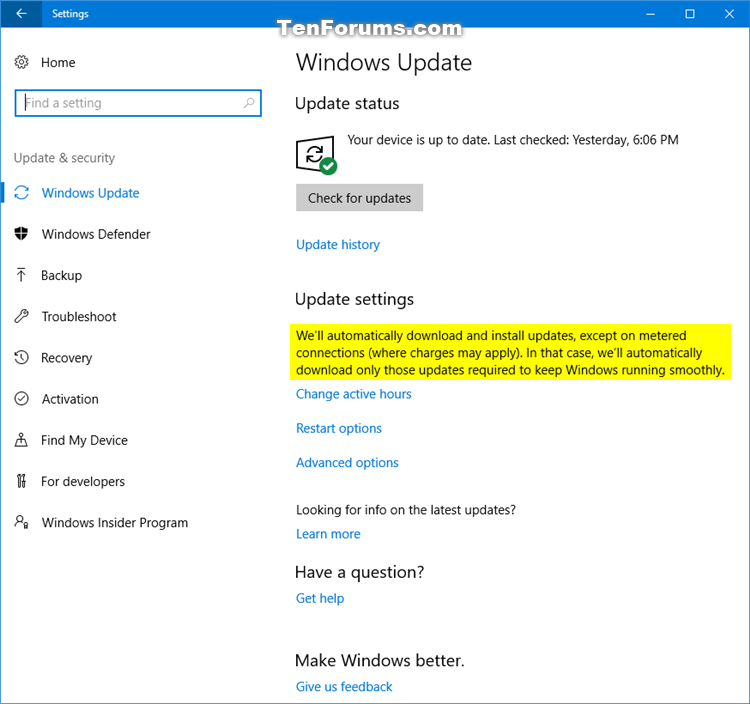750x704 pixels.
Task: Click the Get help link
Action: tap(320, 598)
